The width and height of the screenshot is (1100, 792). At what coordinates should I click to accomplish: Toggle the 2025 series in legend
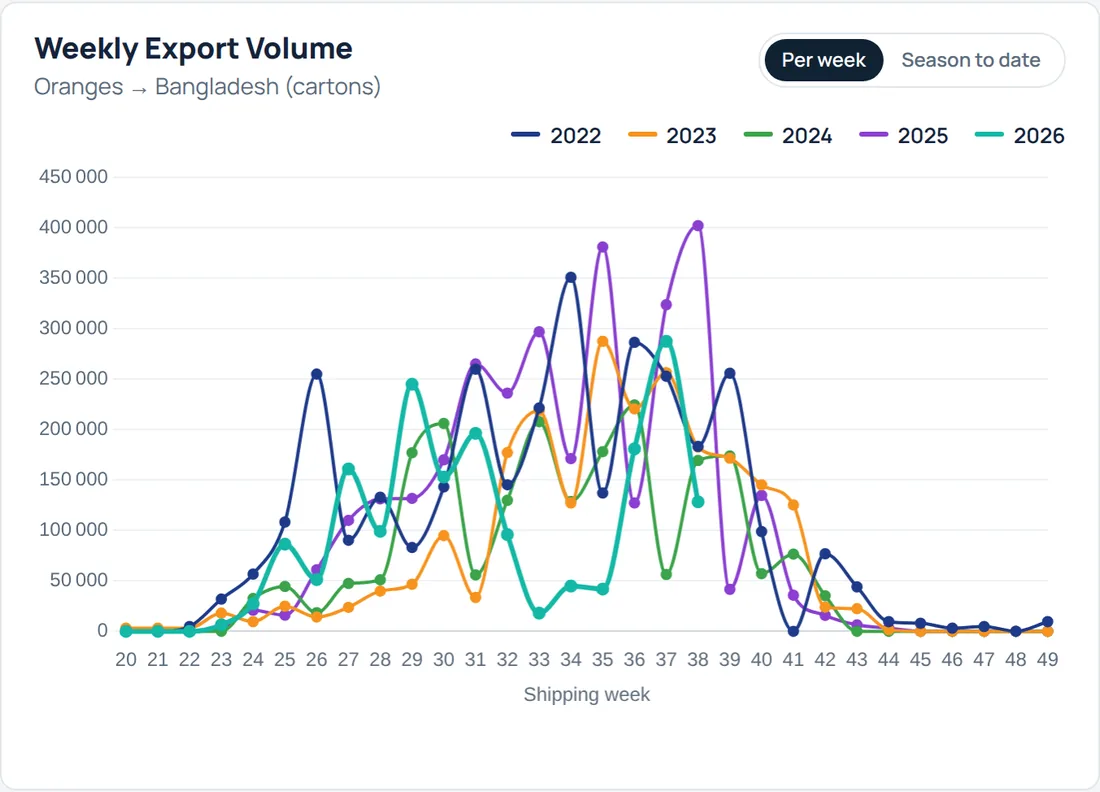point(904,135)
